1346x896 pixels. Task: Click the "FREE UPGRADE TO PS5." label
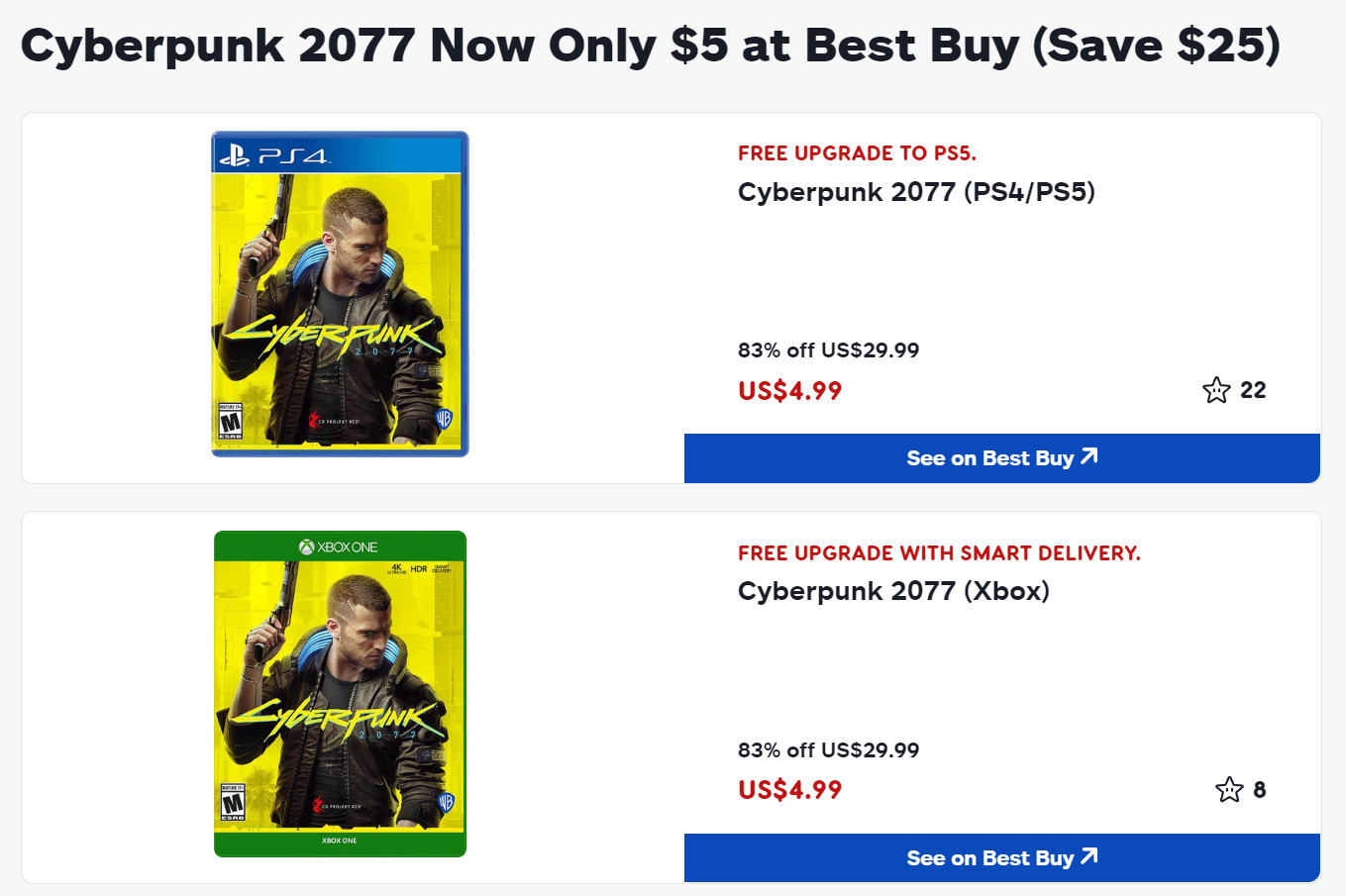[x=857, y=153]
